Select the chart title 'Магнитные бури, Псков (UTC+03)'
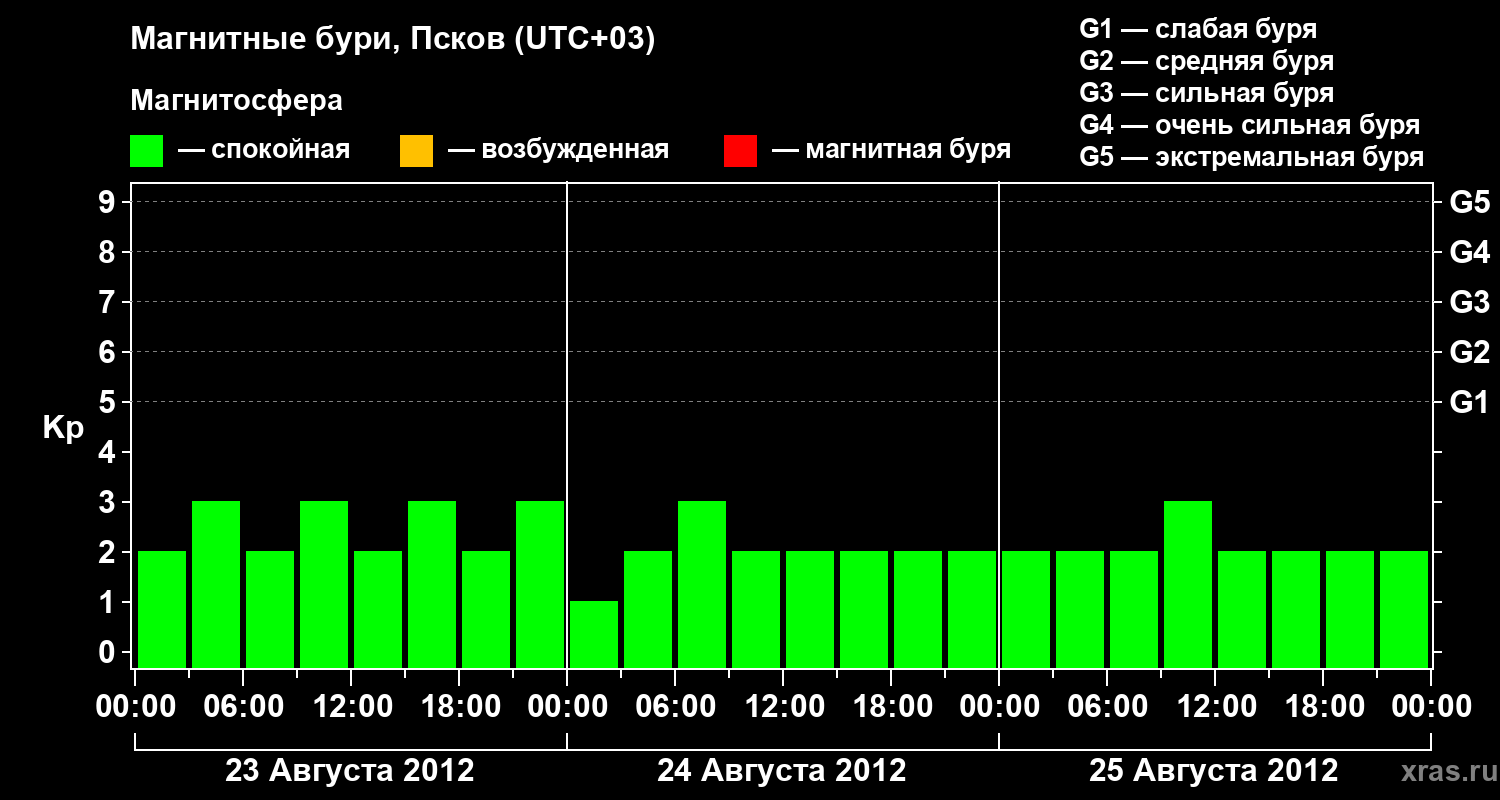Screen dimensions: 1500x800 (x=393, y=40)
